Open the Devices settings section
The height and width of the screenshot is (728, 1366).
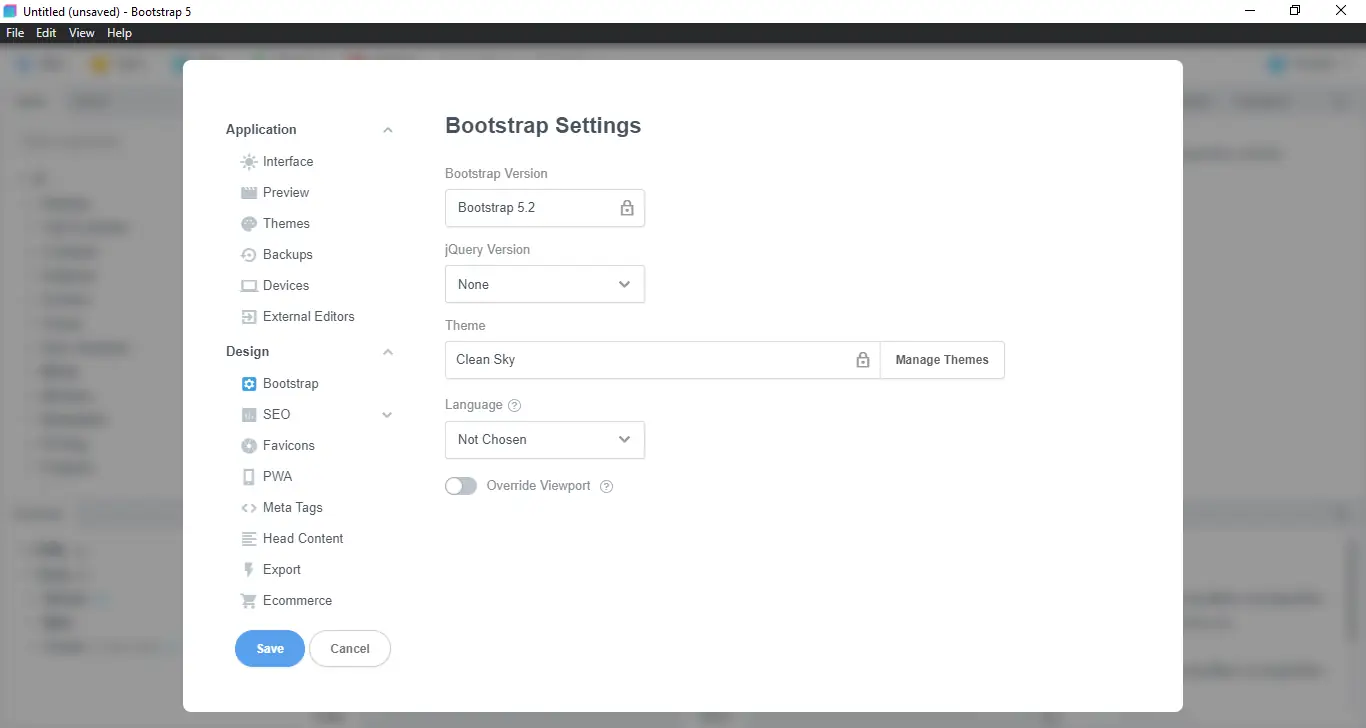pyautogui.click(x=284, y=285)
